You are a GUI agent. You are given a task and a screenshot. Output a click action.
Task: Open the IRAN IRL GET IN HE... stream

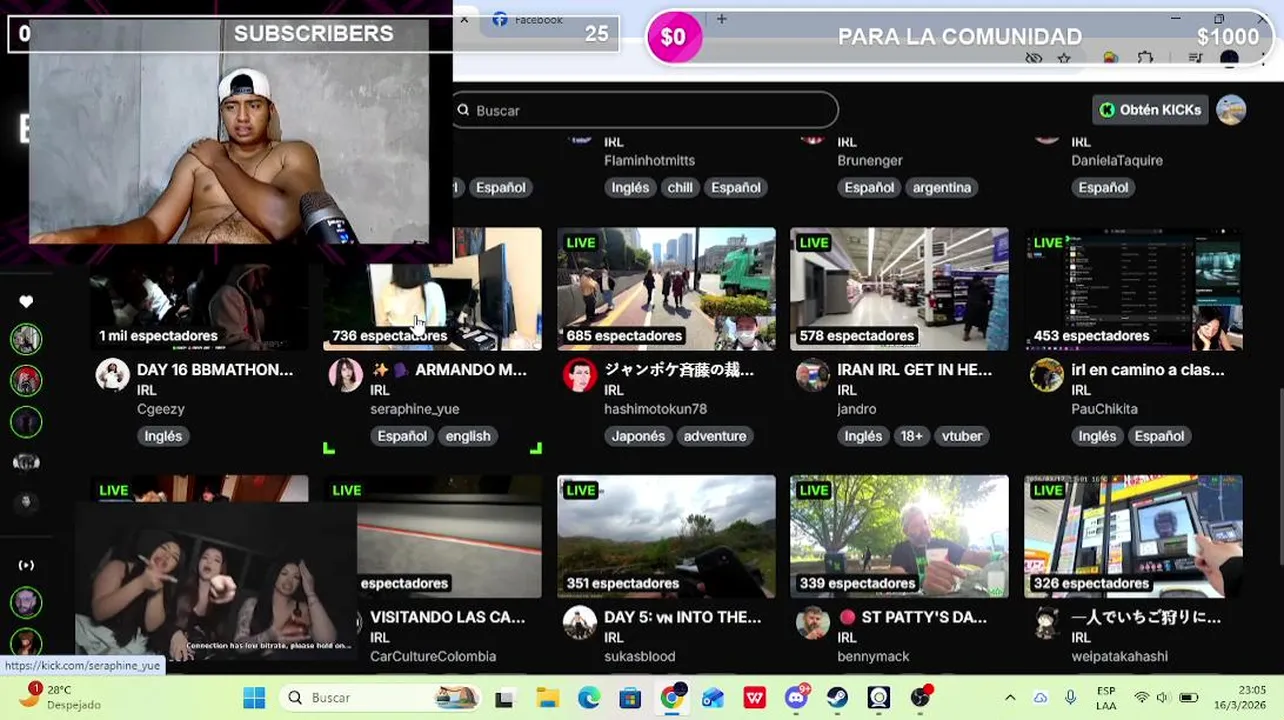point(914,370)
